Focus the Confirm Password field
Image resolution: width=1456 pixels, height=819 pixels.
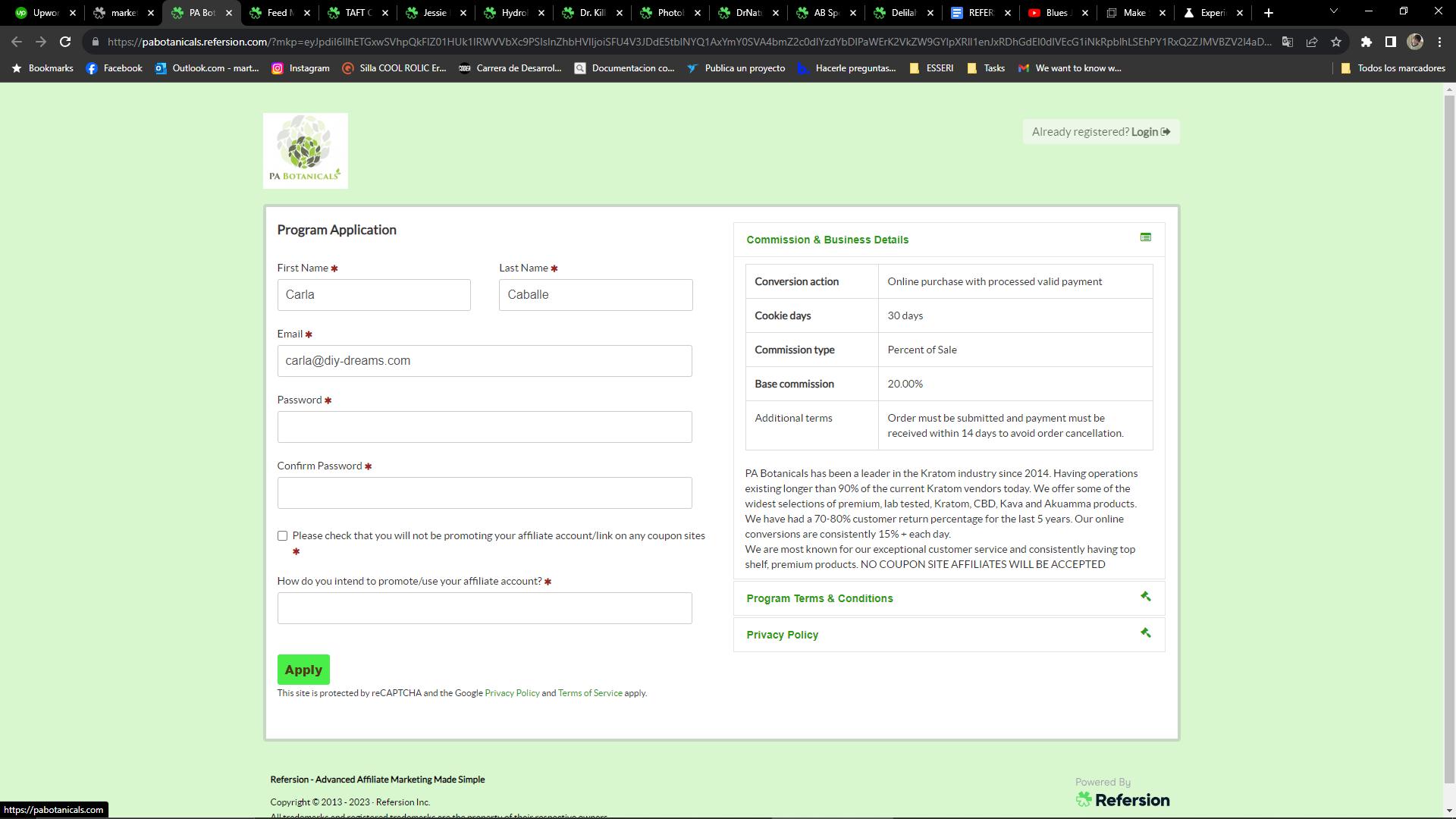(x=485, y=493)
